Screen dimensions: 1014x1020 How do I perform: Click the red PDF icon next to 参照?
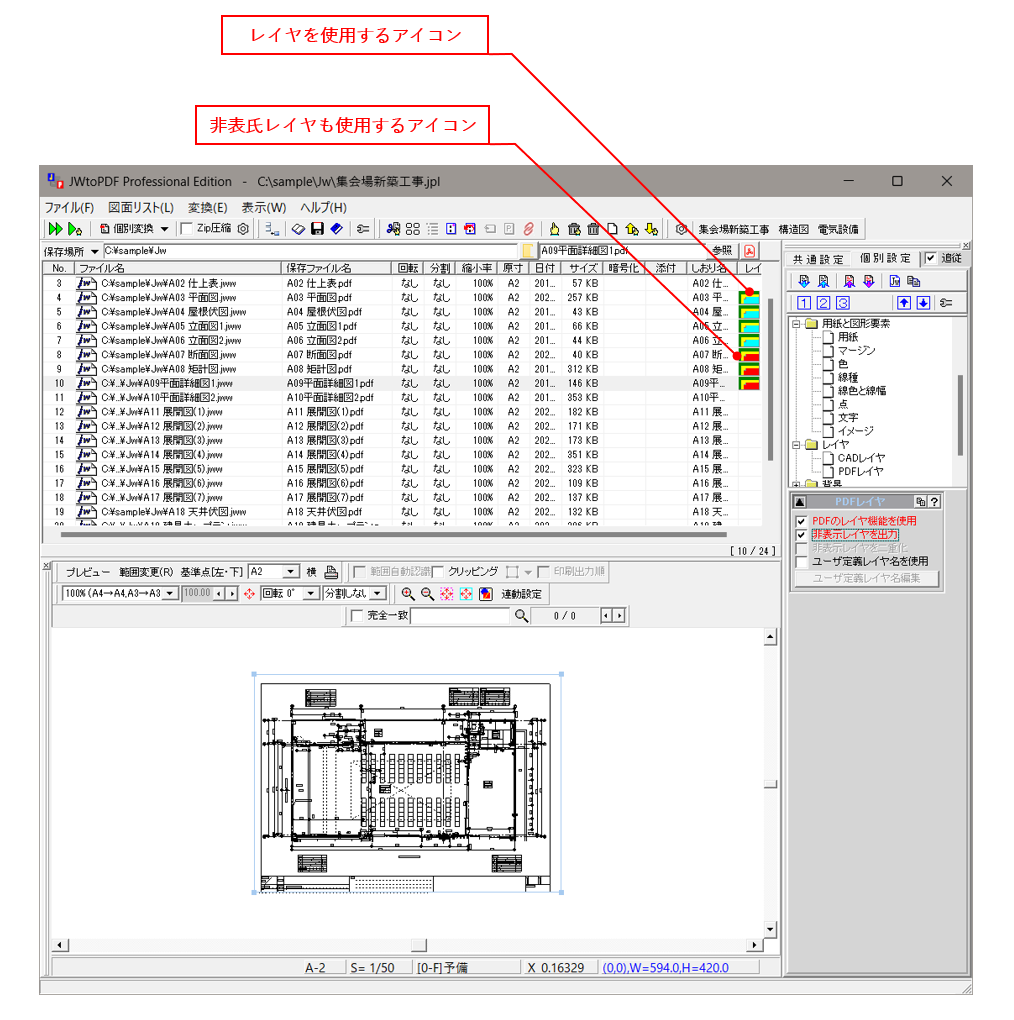pos(749,250)
